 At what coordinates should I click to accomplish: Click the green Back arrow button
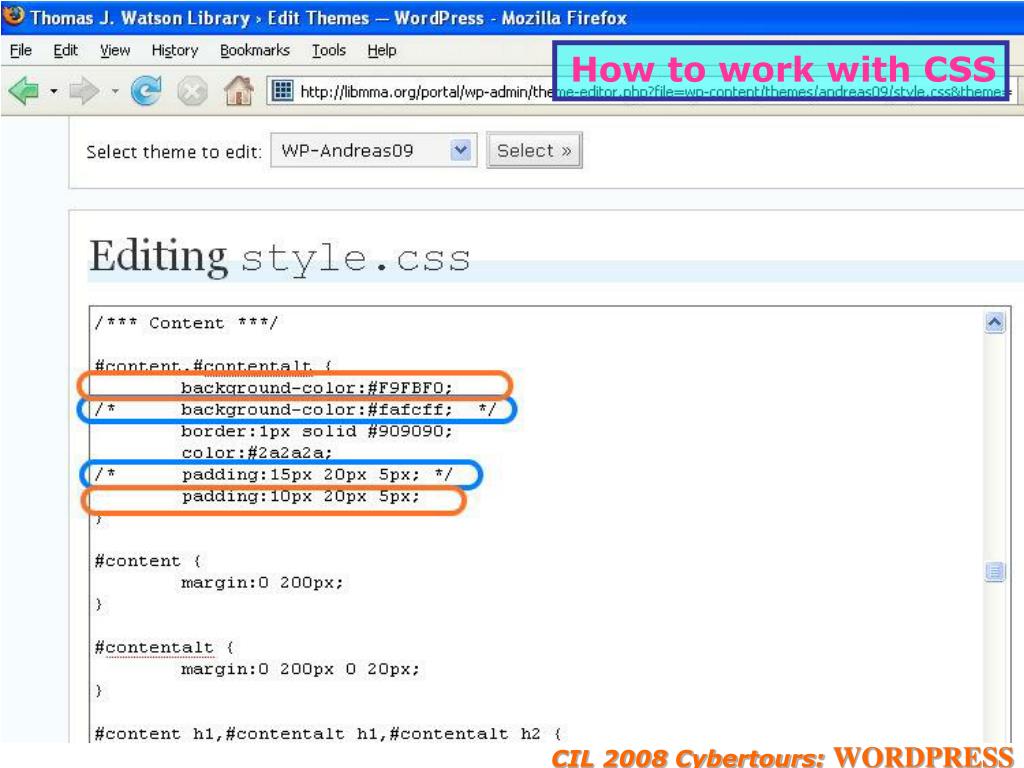click(x=24, y=91)
